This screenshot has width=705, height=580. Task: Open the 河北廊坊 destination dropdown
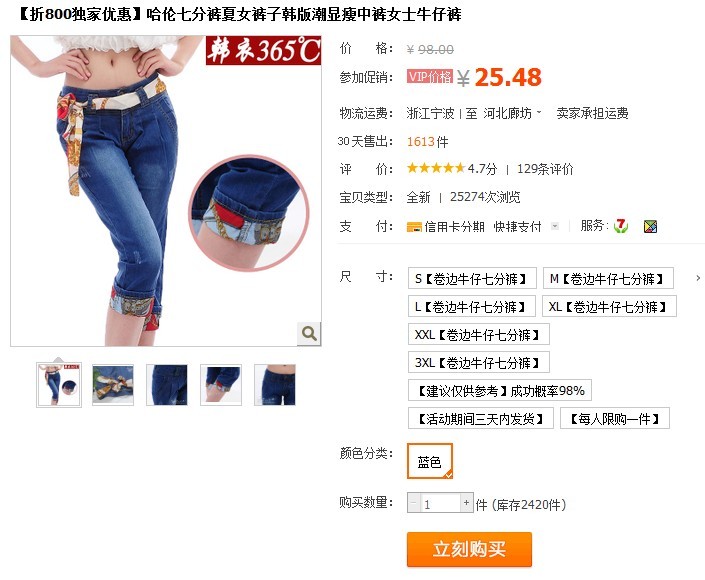coord(513,113)
